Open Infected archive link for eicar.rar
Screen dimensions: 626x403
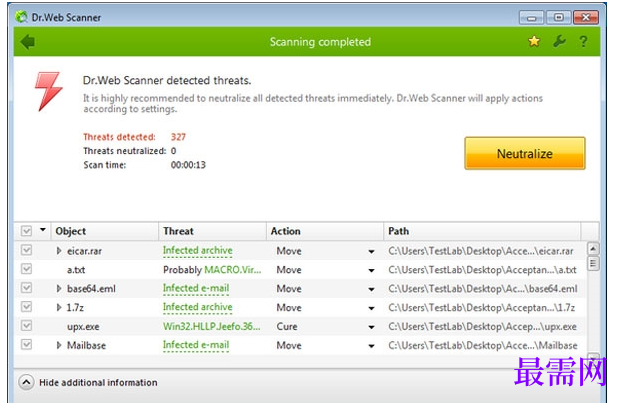198,250
